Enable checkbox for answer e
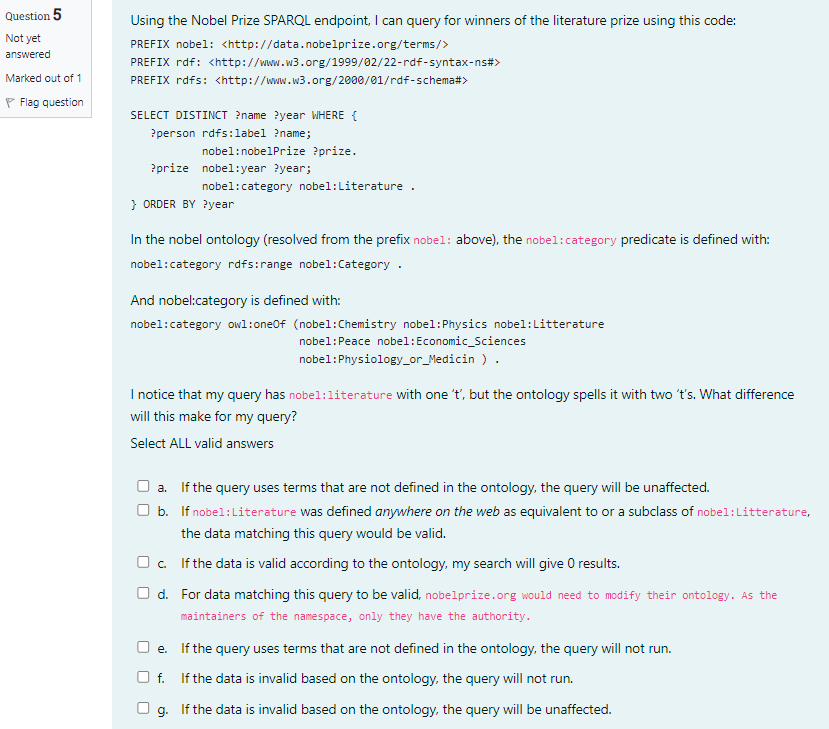 coord(143,647)
